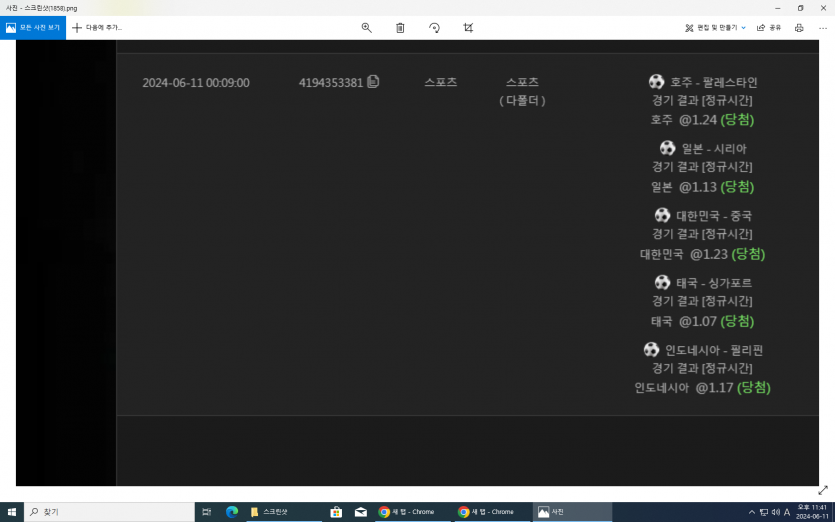Click the 스포츠 text above (다폴더)
835x522 pixels.
point(522,82)
